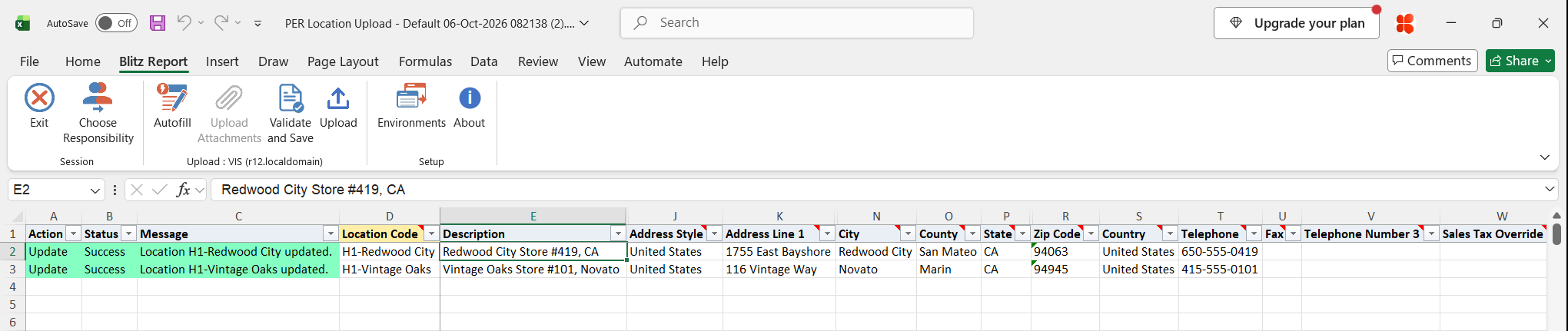Viewport: 1568px width, 331px height.
Task: Switch to the Insert tab
Action: click(222, 61)
